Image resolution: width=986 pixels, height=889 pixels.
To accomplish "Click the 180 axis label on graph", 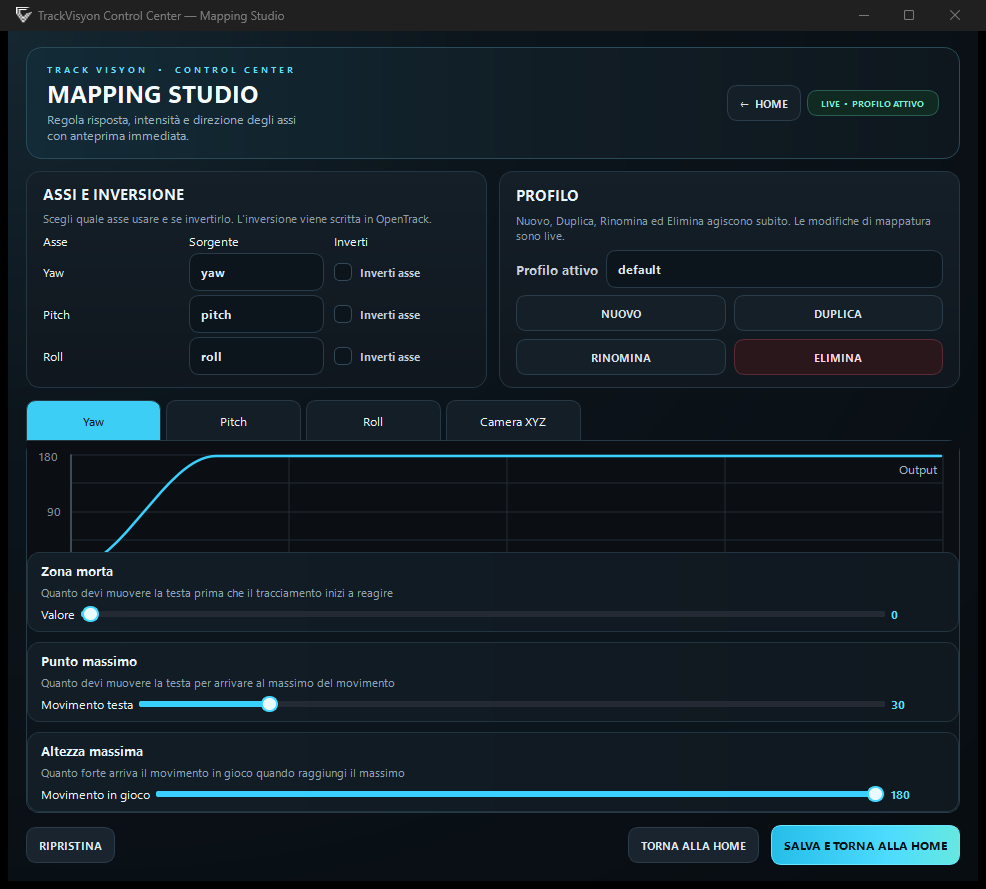I will pos(48,457).
